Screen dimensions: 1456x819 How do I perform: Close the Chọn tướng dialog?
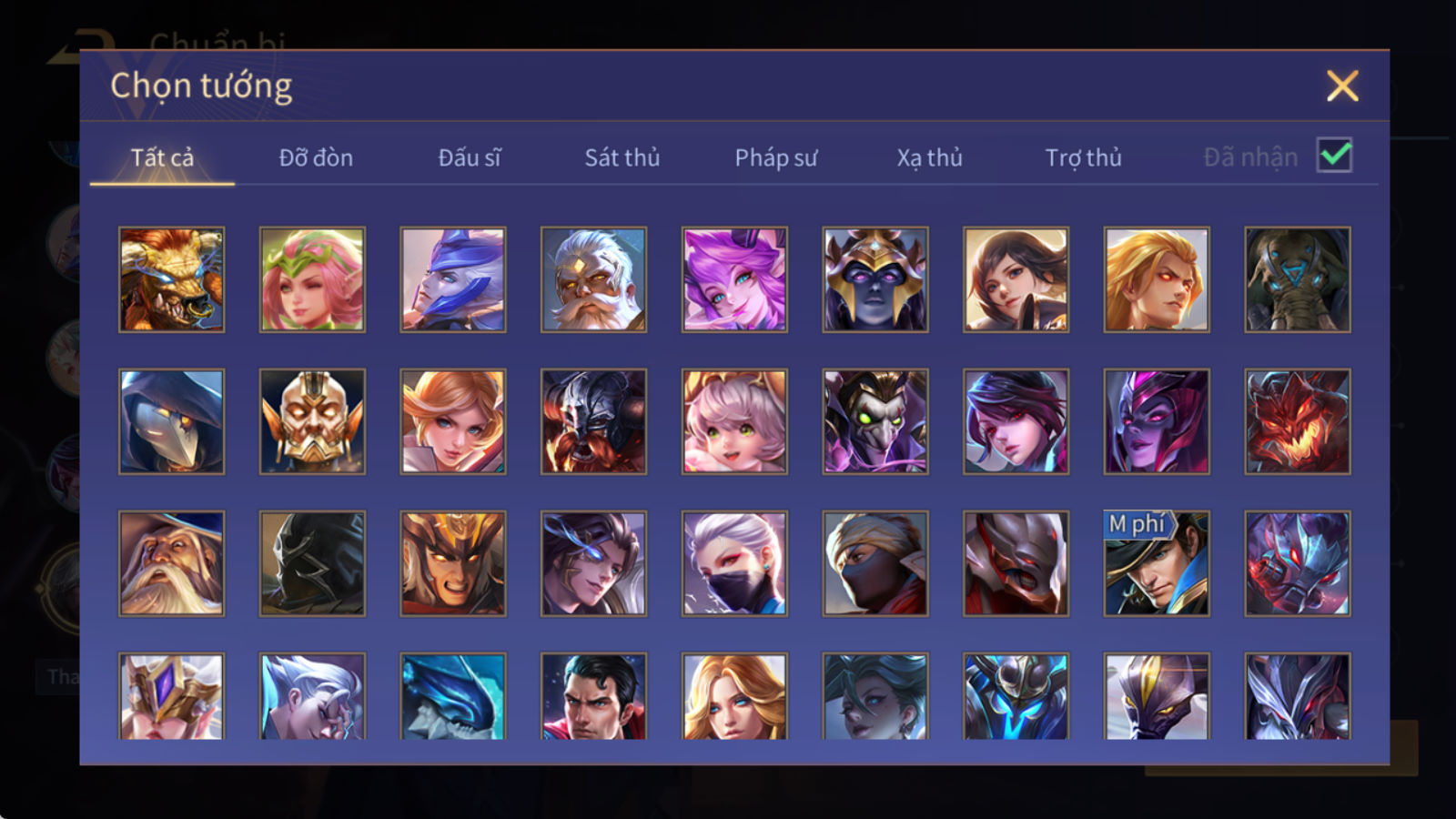[1342, 86]
